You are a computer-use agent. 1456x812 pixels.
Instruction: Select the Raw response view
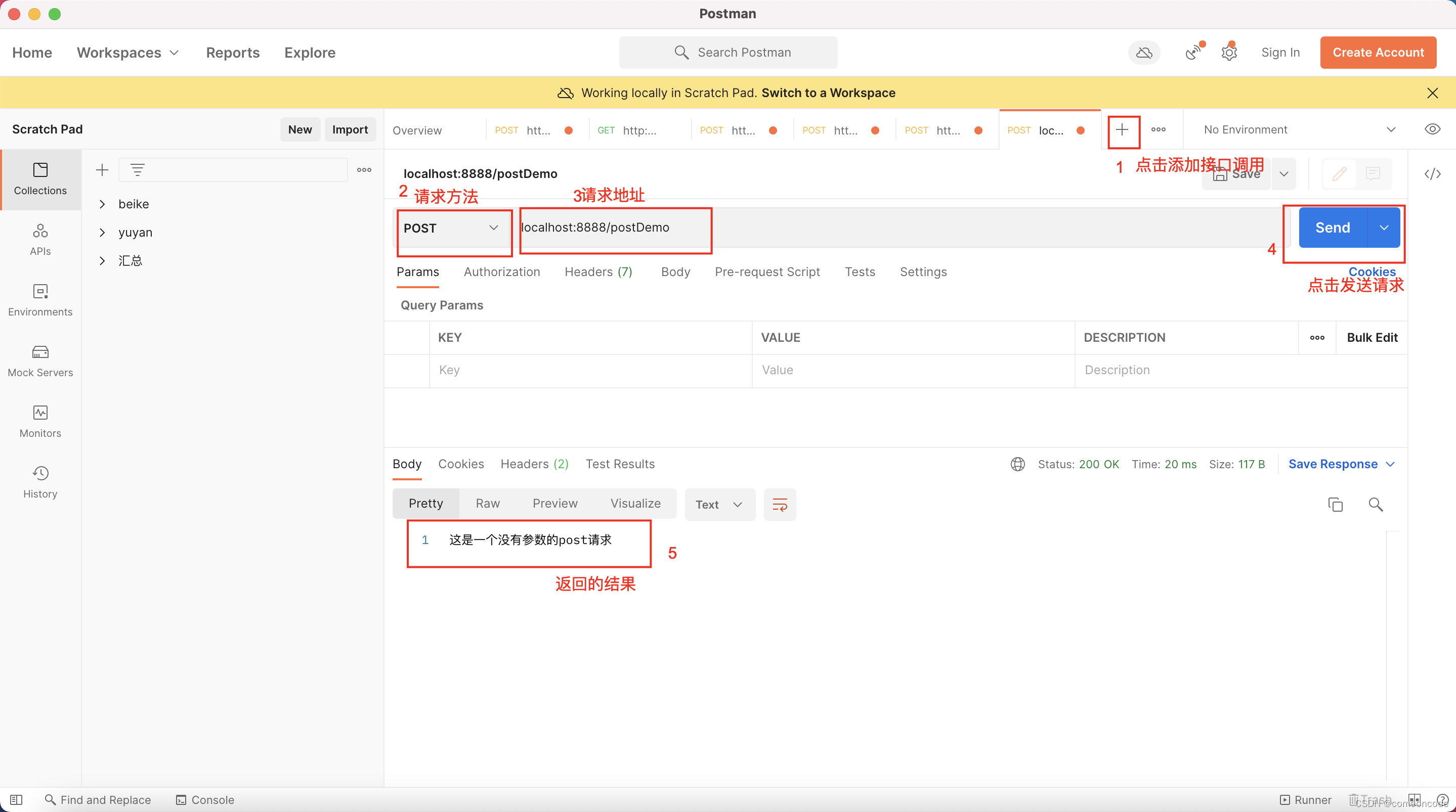tap(487, 504)
